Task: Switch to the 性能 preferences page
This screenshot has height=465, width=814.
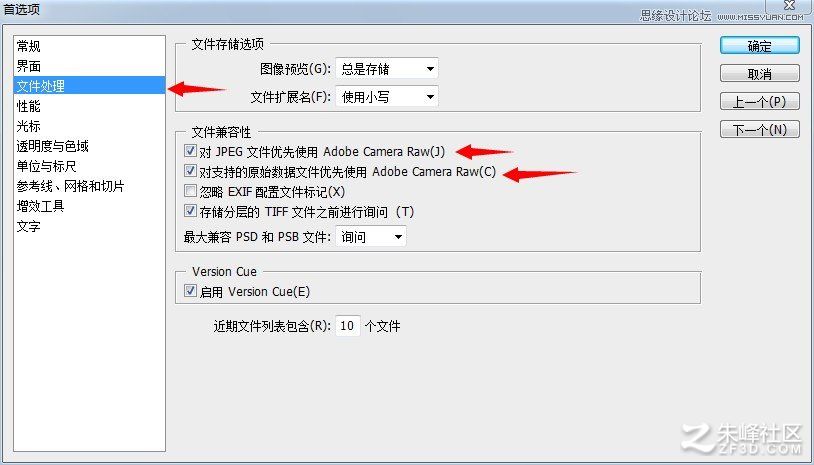Action: coord(29,106)
